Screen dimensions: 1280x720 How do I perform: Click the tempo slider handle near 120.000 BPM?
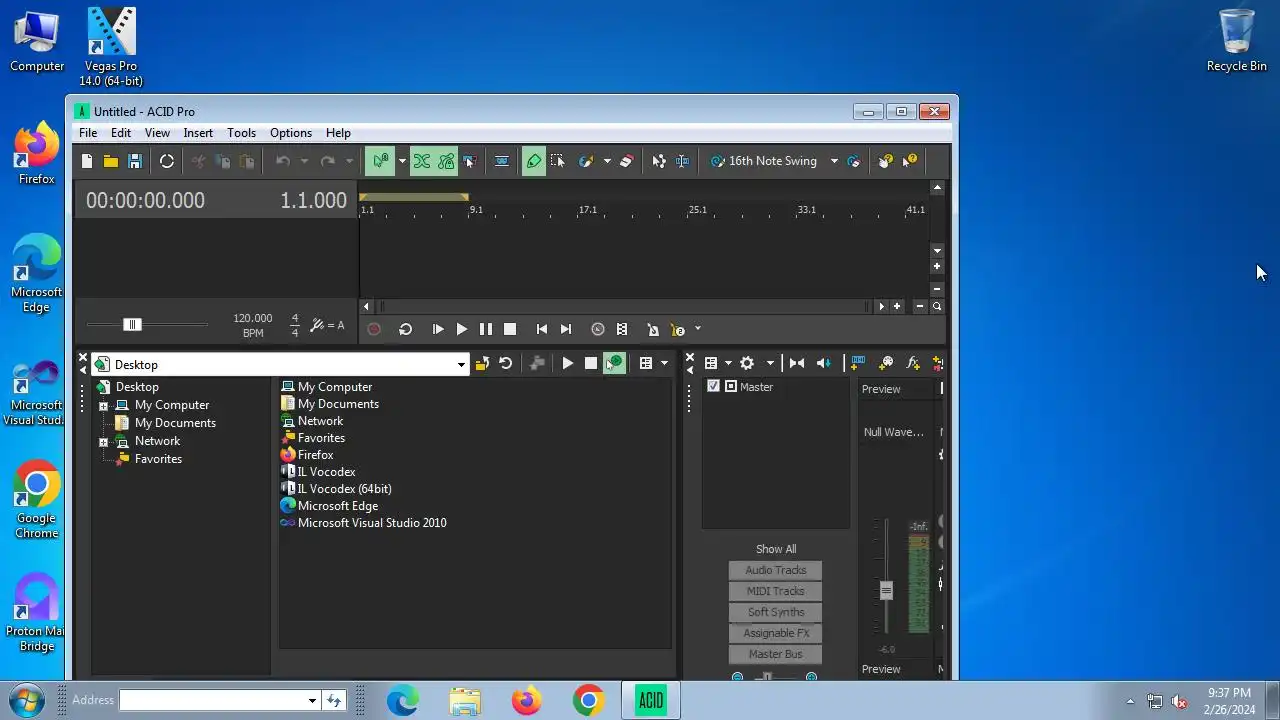click(132, 324)
